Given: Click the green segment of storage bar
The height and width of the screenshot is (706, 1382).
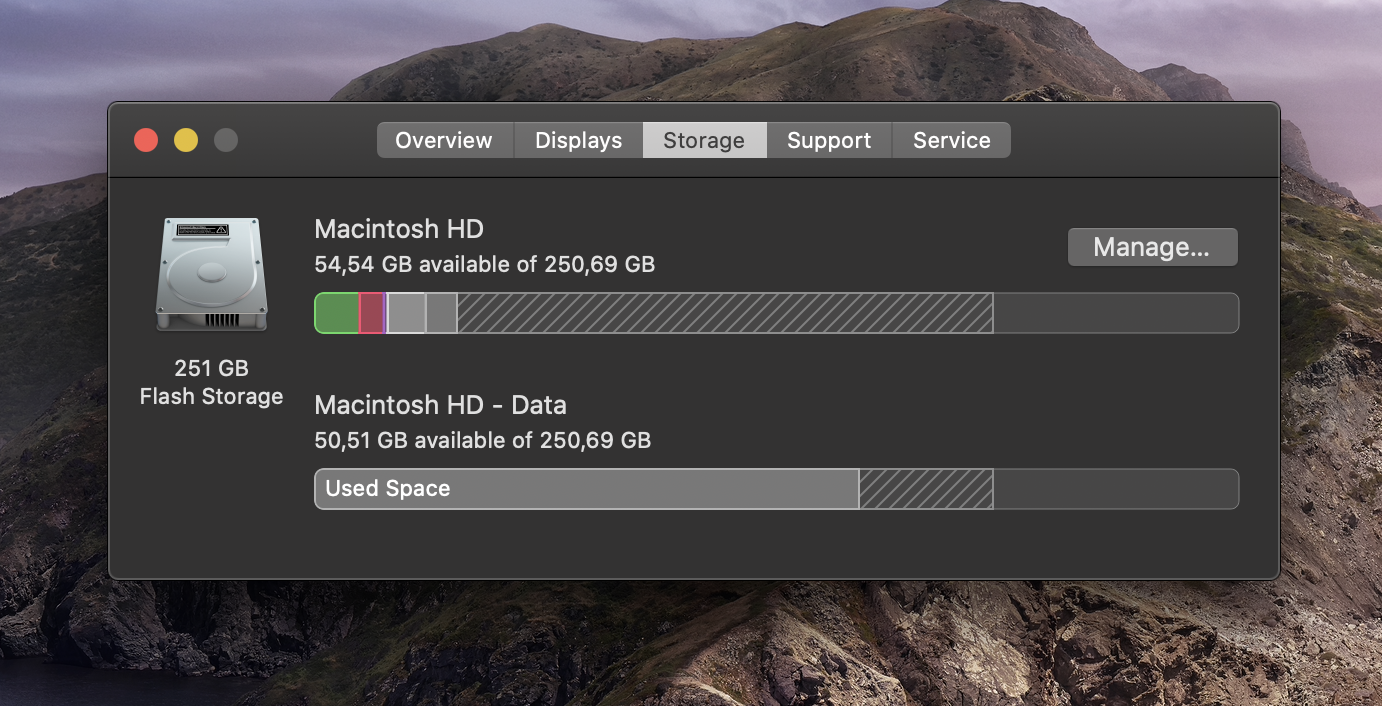Looking at the screenshot, I should pyautogui.click(x=337, y=313).
